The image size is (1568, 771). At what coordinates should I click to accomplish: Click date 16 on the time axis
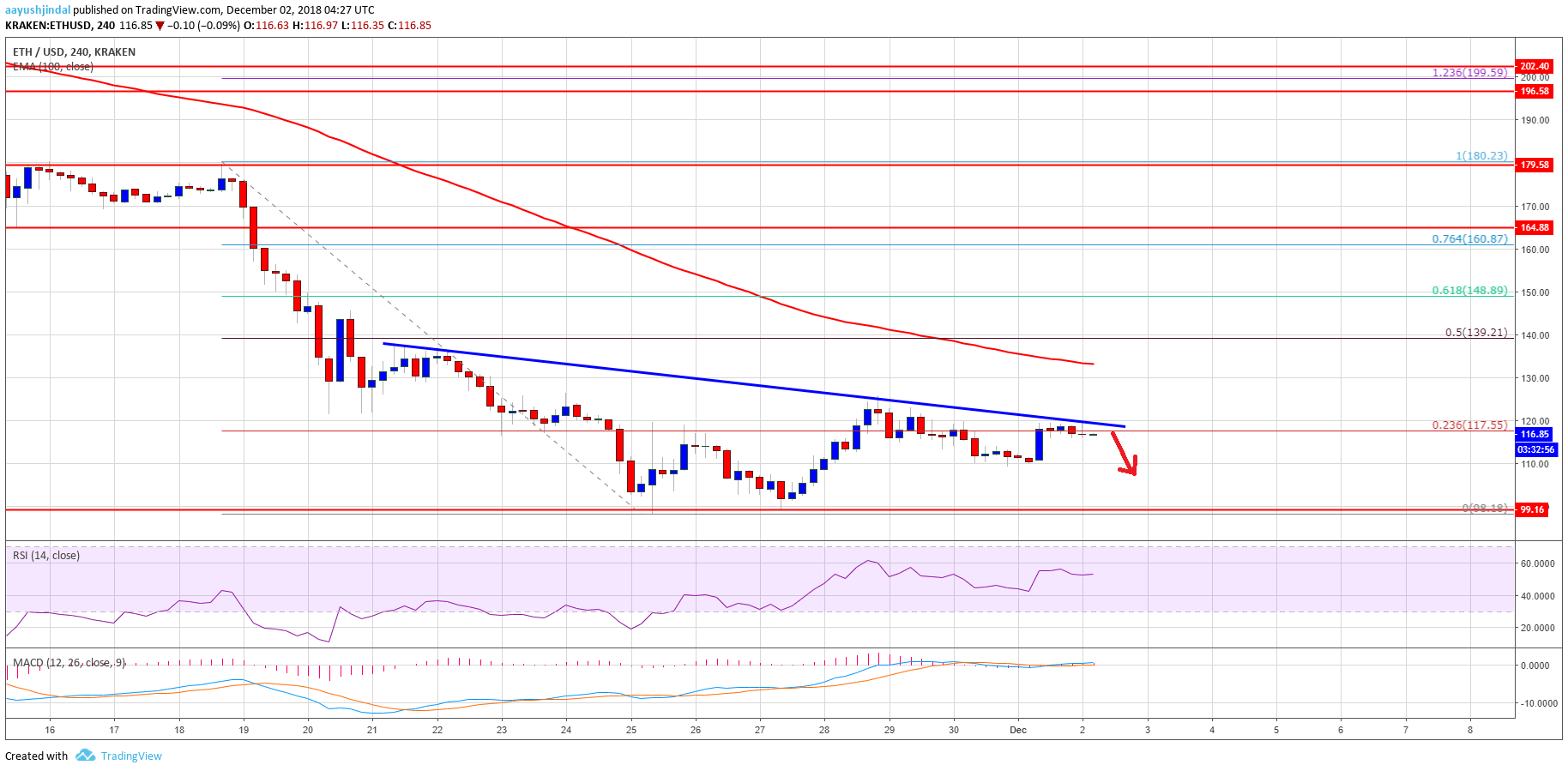(x=50, y=731)
